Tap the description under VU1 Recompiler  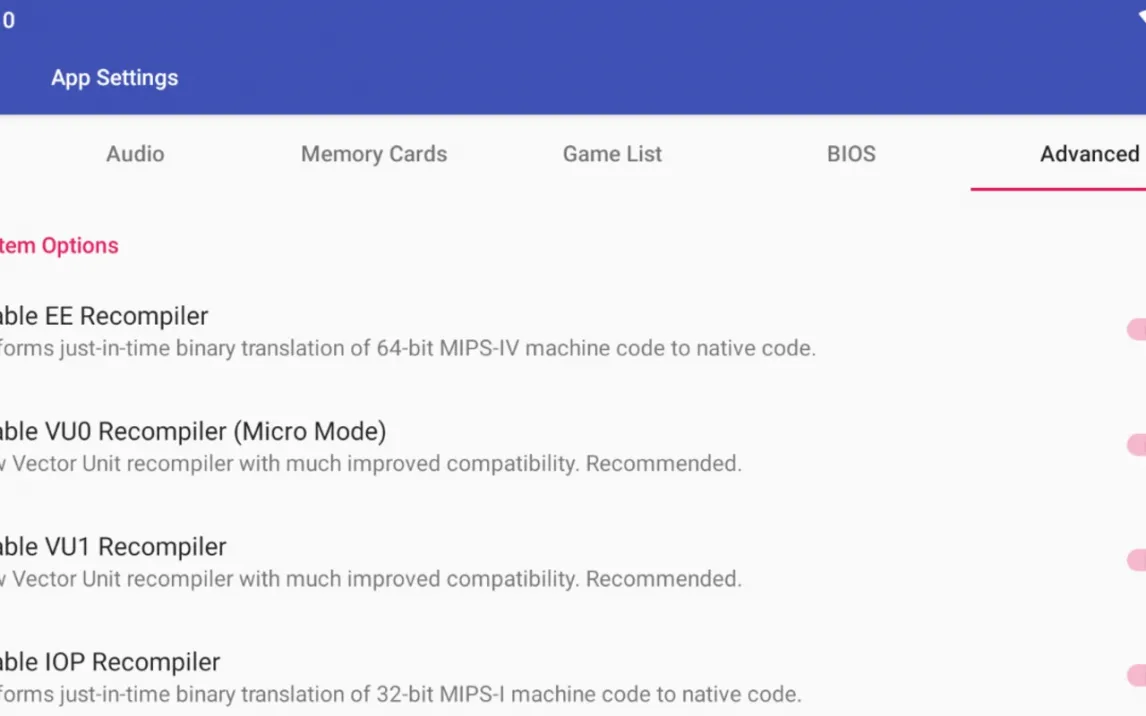pos(371,579)
